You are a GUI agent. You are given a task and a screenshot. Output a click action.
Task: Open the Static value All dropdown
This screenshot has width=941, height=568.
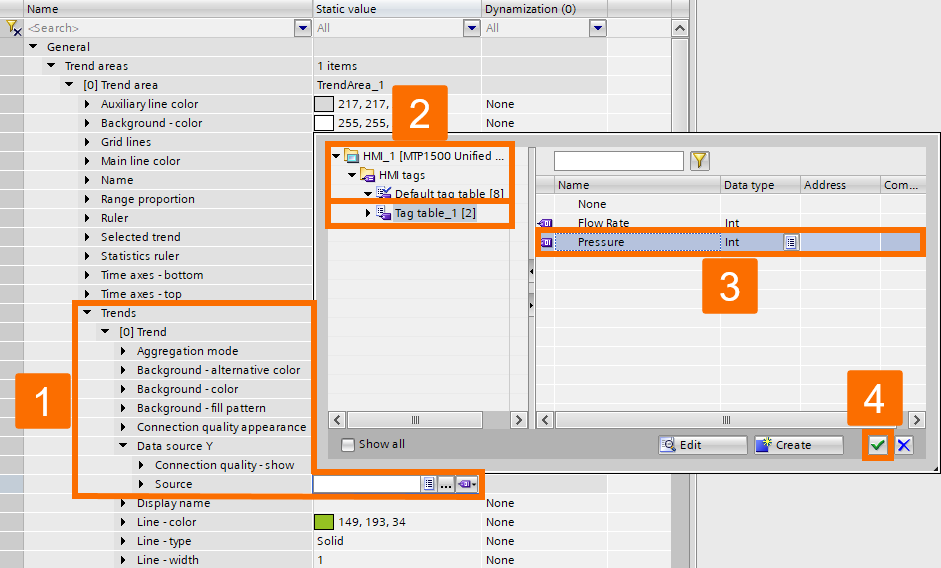472,28
